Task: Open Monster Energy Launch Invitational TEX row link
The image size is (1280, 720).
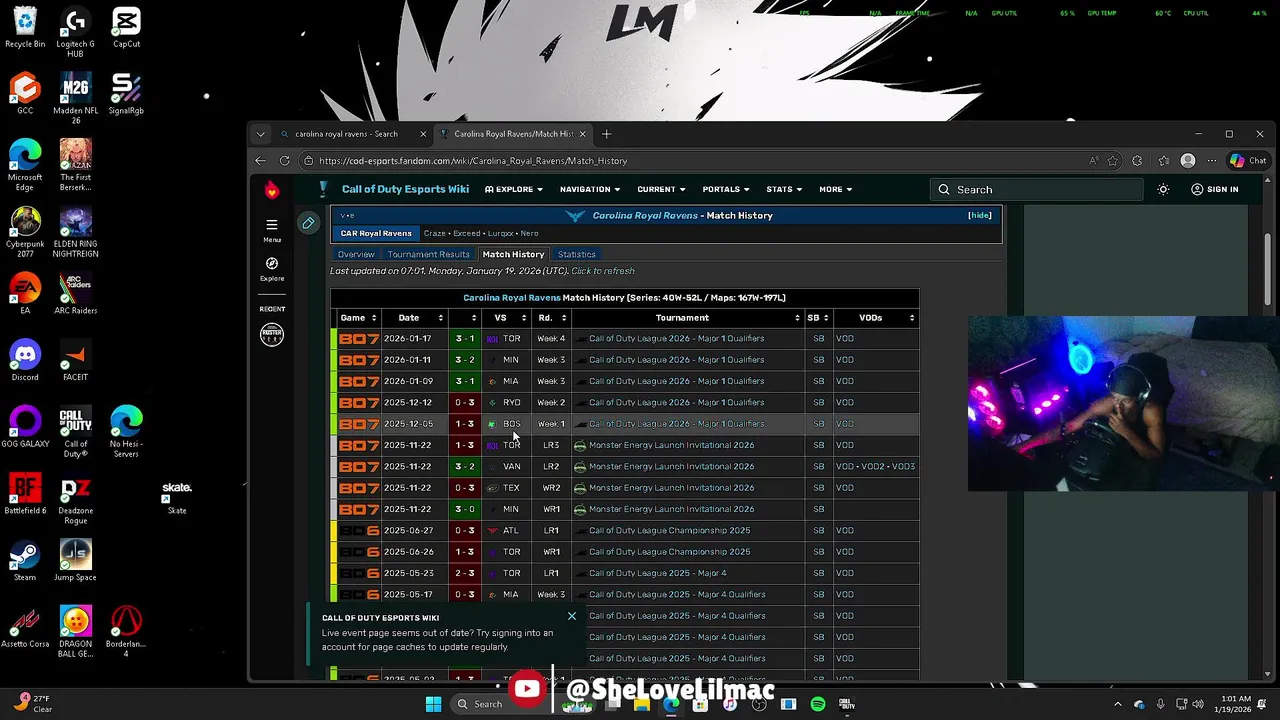Action: [x=671, y=488]
